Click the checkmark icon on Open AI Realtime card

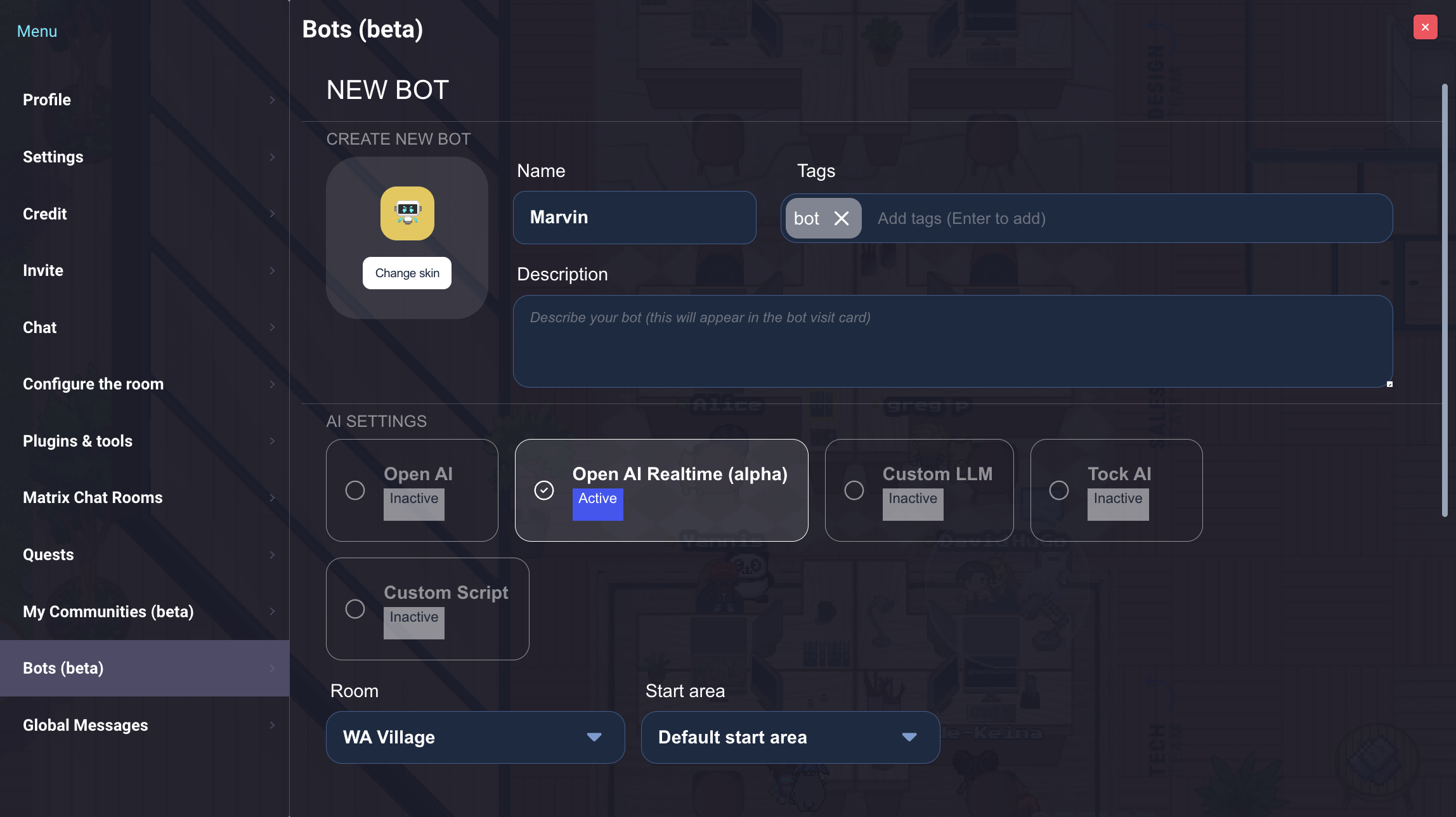pos(544,490)
